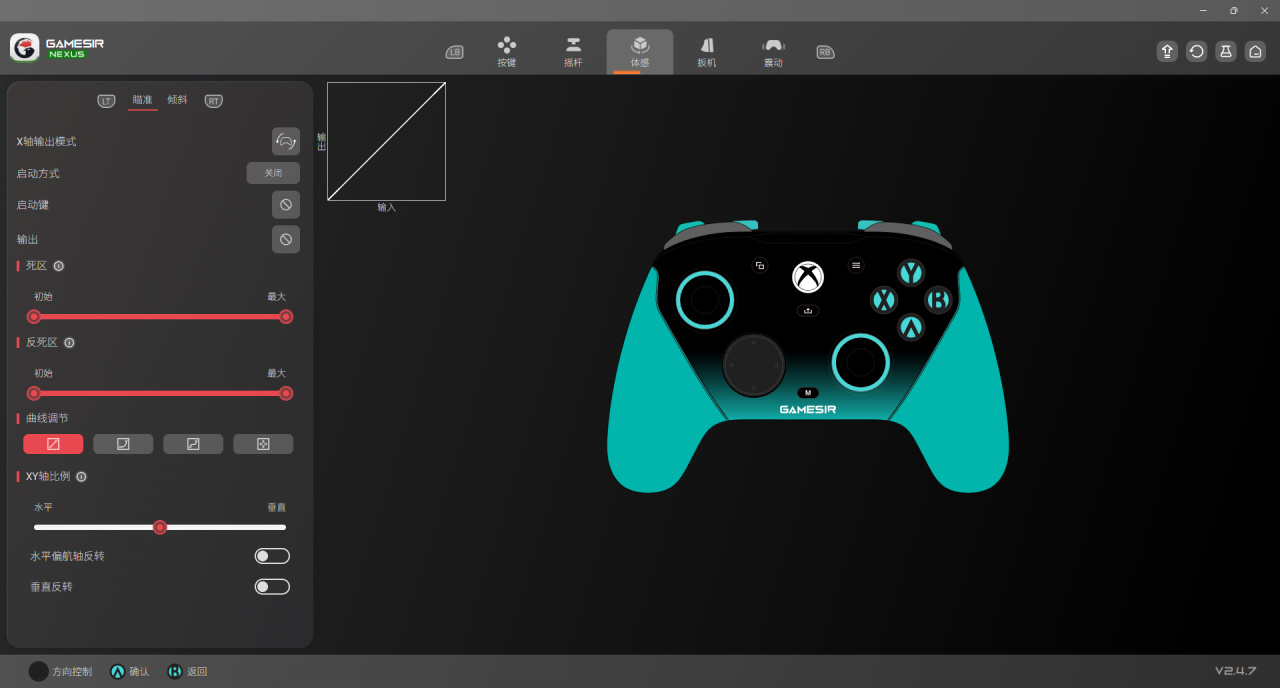Click the X轴输出模式 label
The width and height of the screenshot is (1280, 688).
(x=46, y=142)
